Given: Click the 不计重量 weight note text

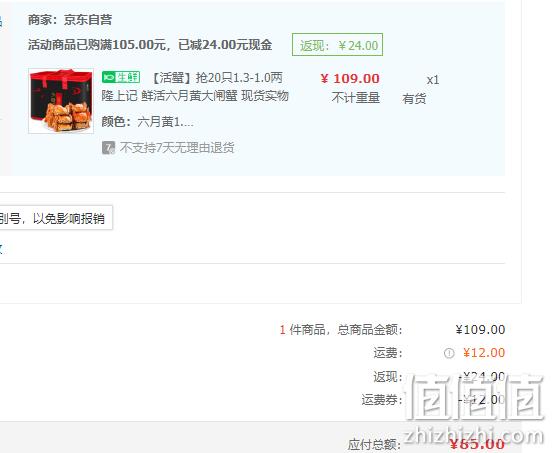Looking at the screenshot, I should (356, 98).
